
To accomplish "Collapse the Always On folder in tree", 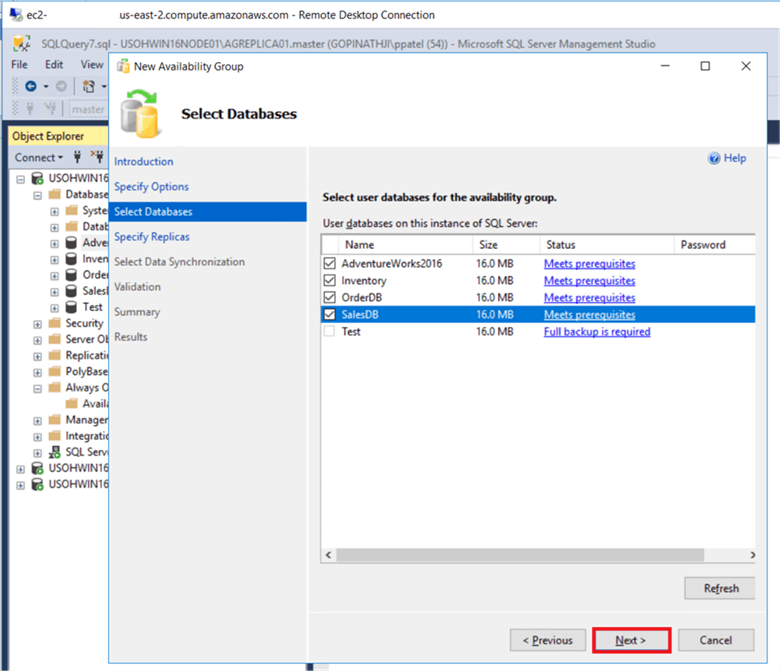I will 38,388.
